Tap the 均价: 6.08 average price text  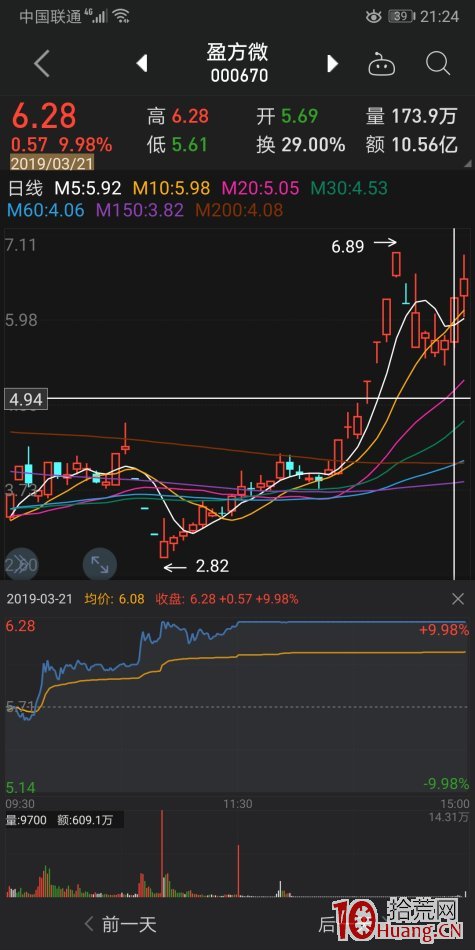click(x=114, y=599)
